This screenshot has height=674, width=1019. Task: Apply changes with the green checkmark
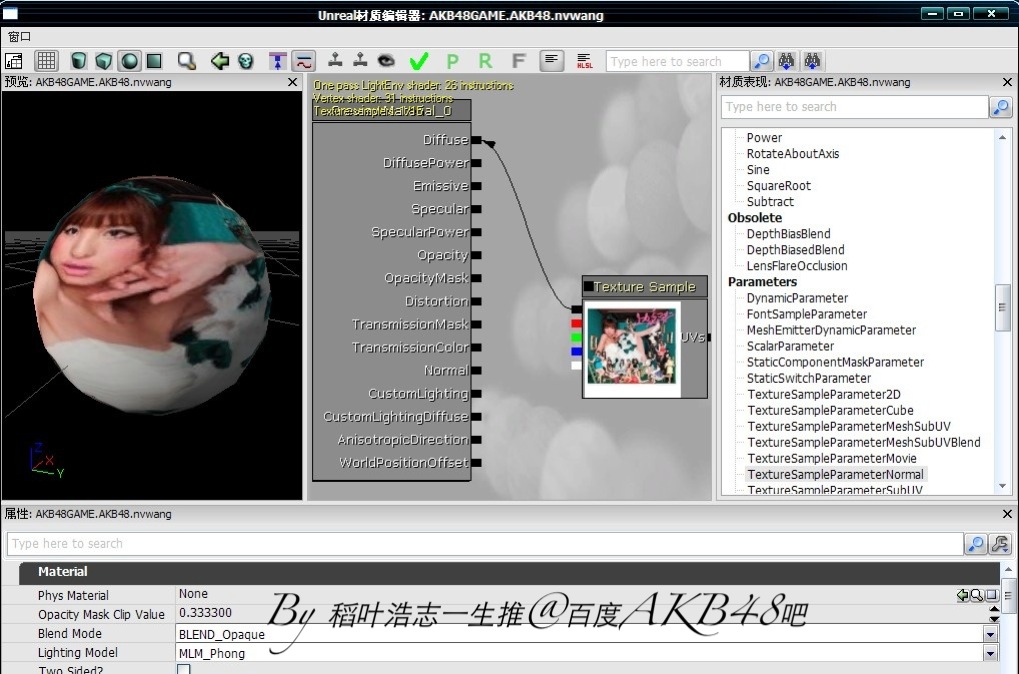click(419, 61)
